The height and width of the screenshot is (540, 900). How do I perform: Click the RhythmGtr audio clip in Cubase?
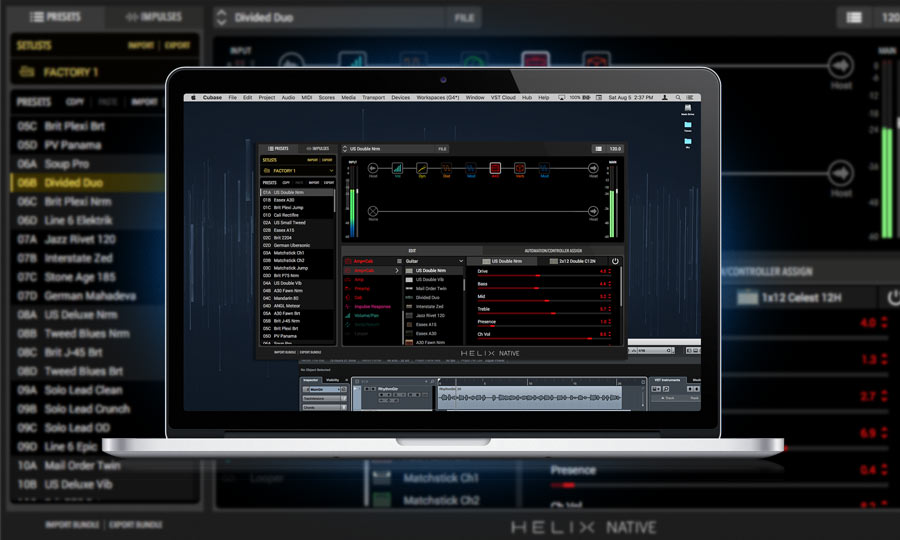529,397
